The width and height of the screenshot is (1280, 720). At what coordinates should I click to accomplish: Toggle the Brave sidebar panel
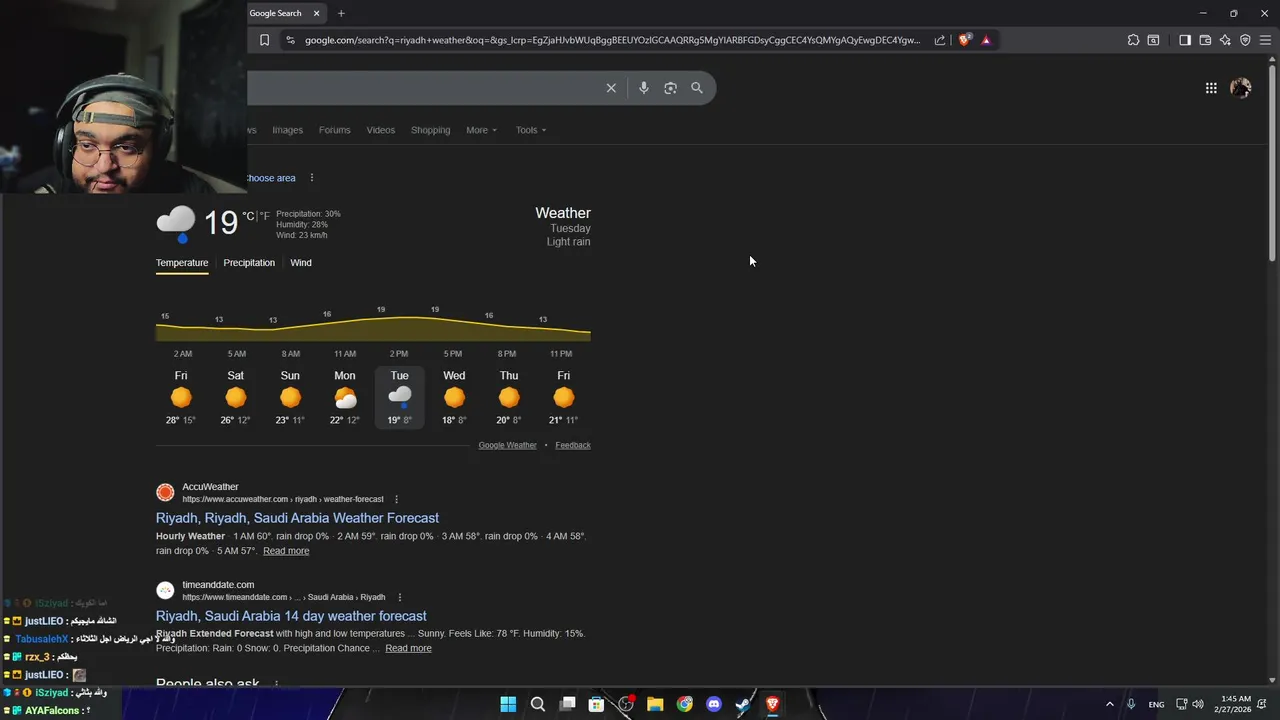(x=1185, y=40)
